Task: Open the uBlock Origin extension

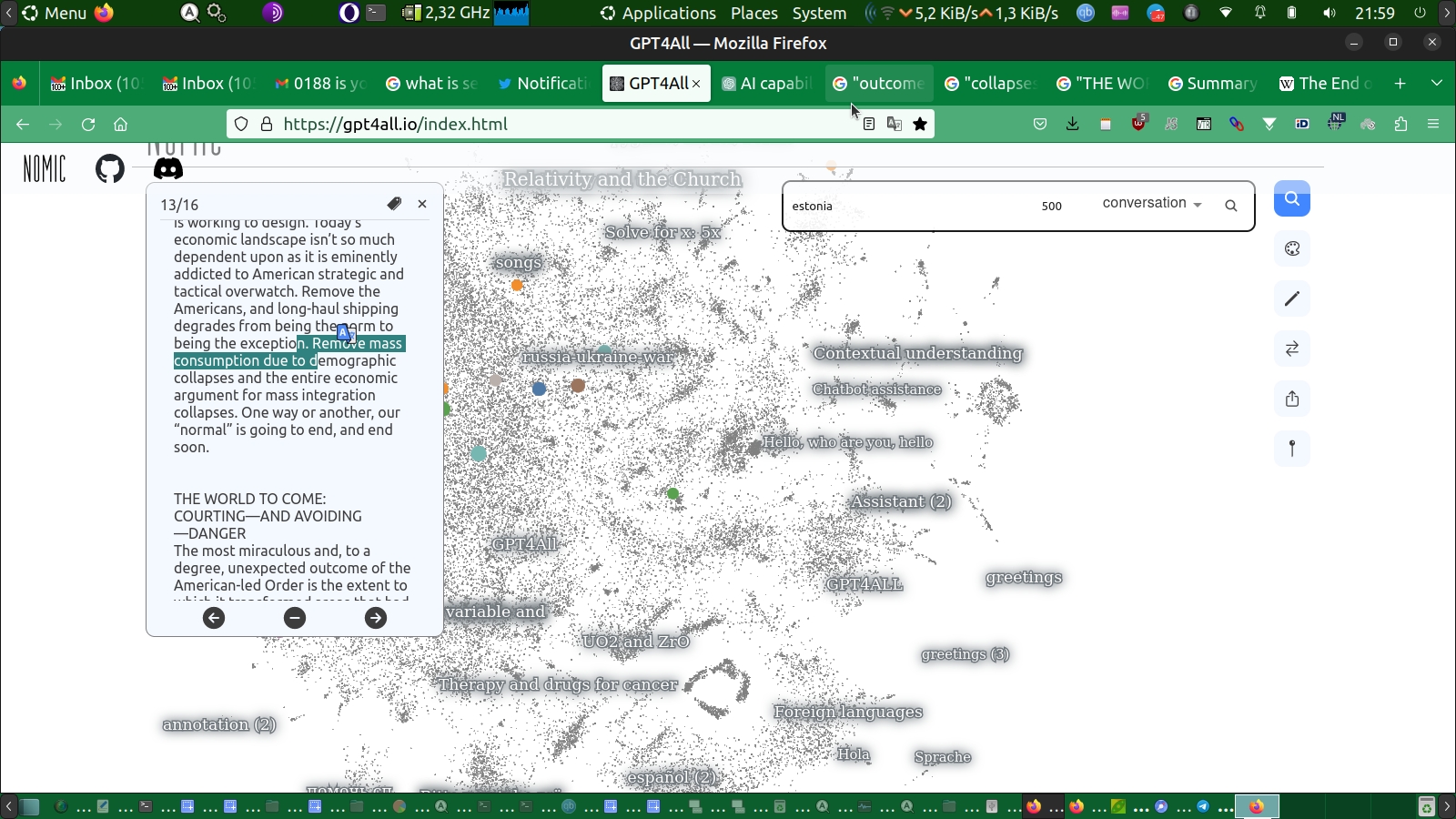Action: click(1138, 123)
